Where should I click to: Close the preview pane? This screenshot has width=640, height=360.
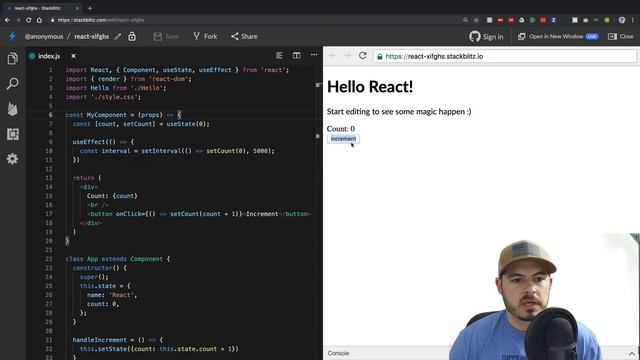tap(620, 36)
